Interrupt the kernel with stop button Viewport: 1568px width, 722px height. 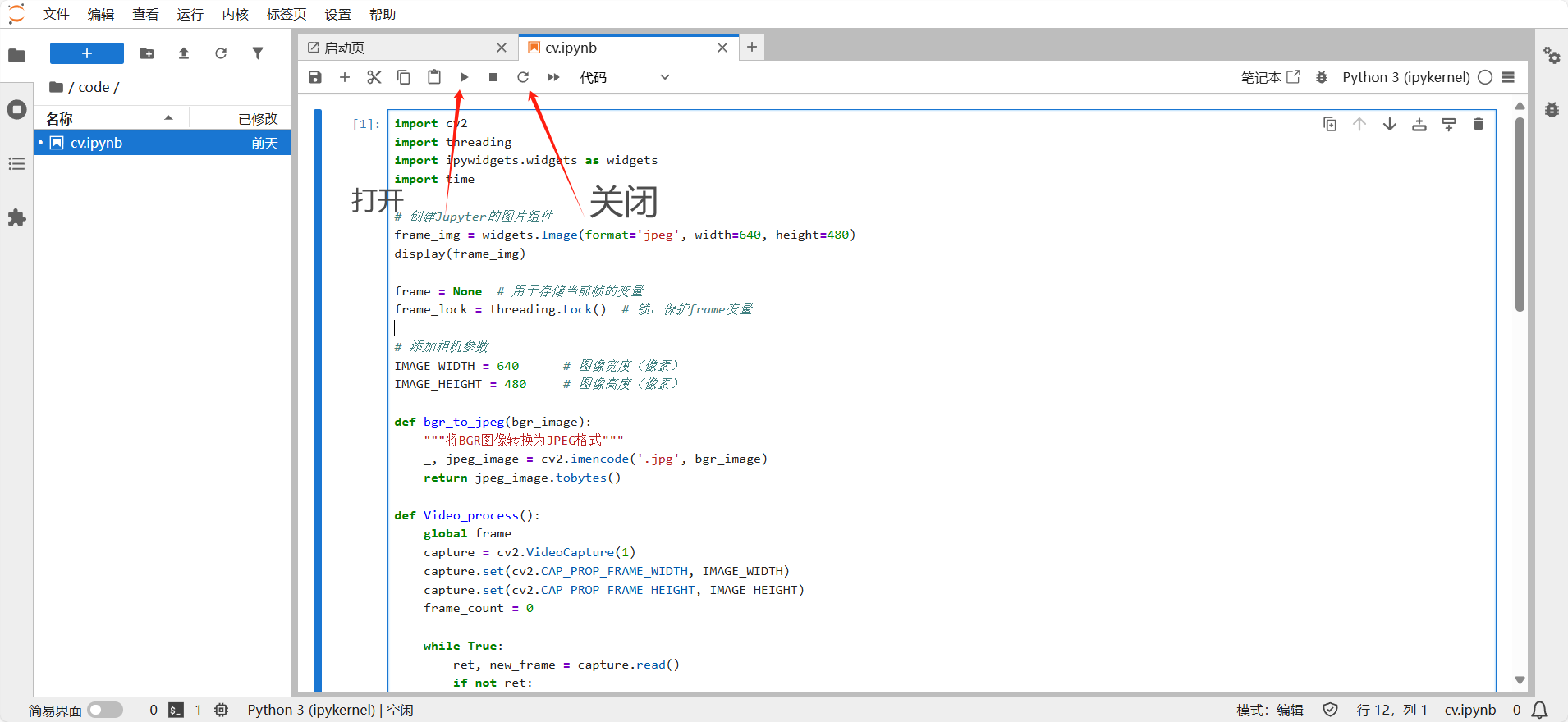pos(493,77)
